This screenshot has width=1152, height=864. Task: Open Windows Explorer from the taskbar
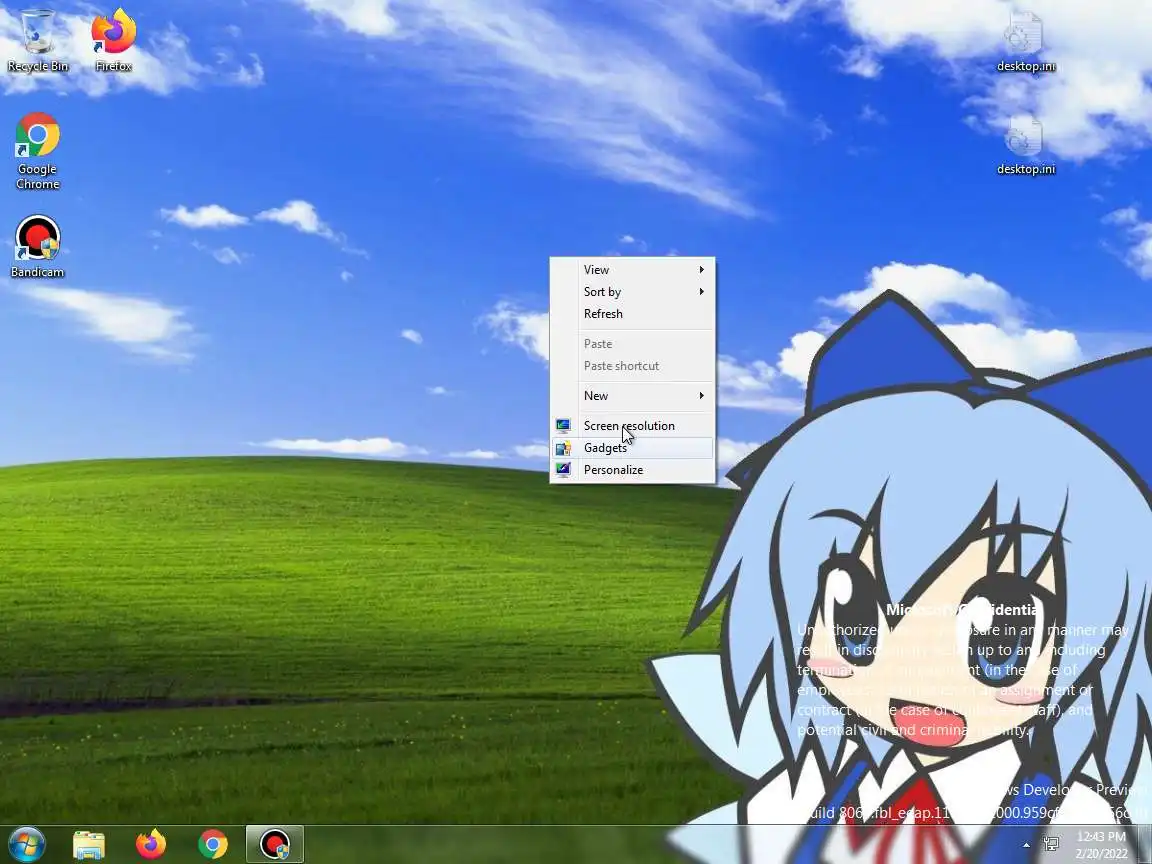point(89,844)
